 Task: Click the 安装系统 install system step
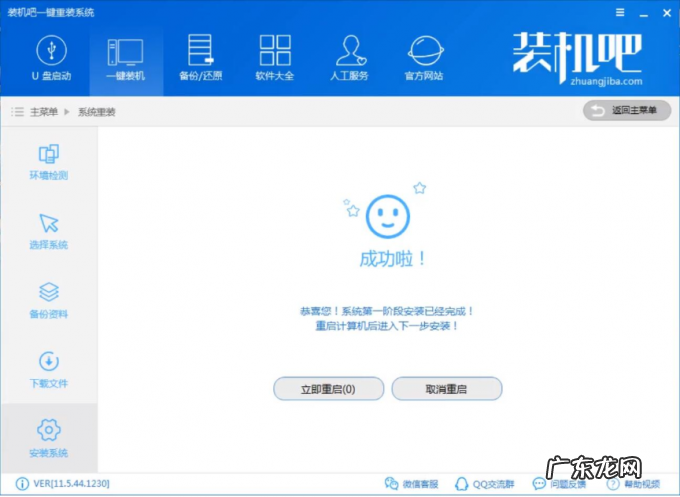tap(49, 438)
